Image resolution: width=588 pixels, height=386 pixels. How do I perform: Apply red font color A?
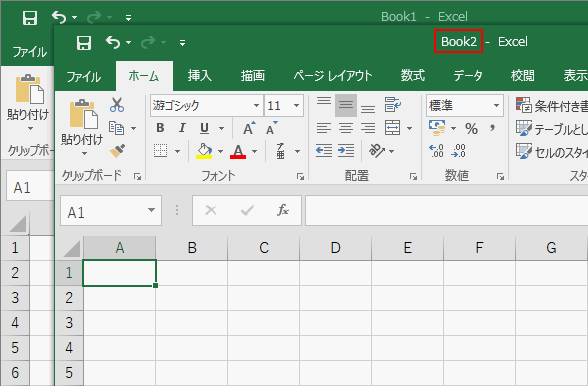coord(238,151)
